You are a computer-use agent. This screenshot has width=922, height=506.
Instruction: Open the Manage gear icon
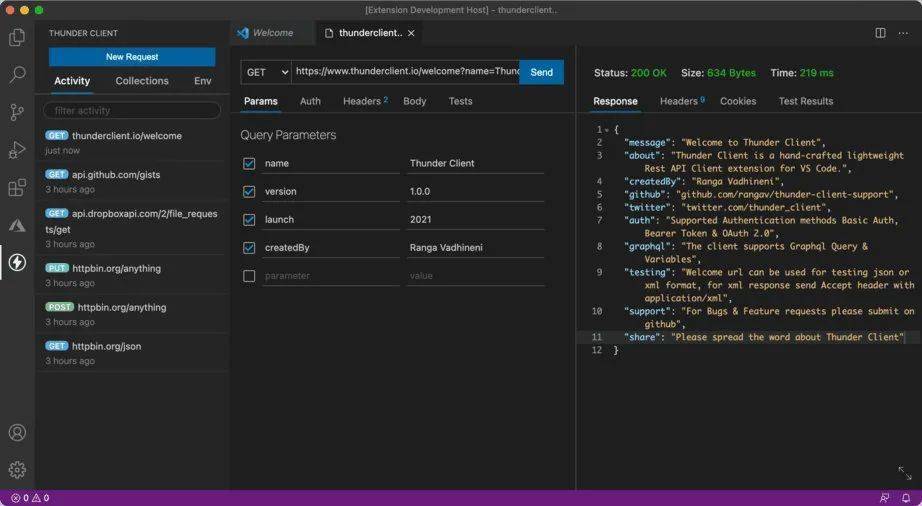click(17, 470)
